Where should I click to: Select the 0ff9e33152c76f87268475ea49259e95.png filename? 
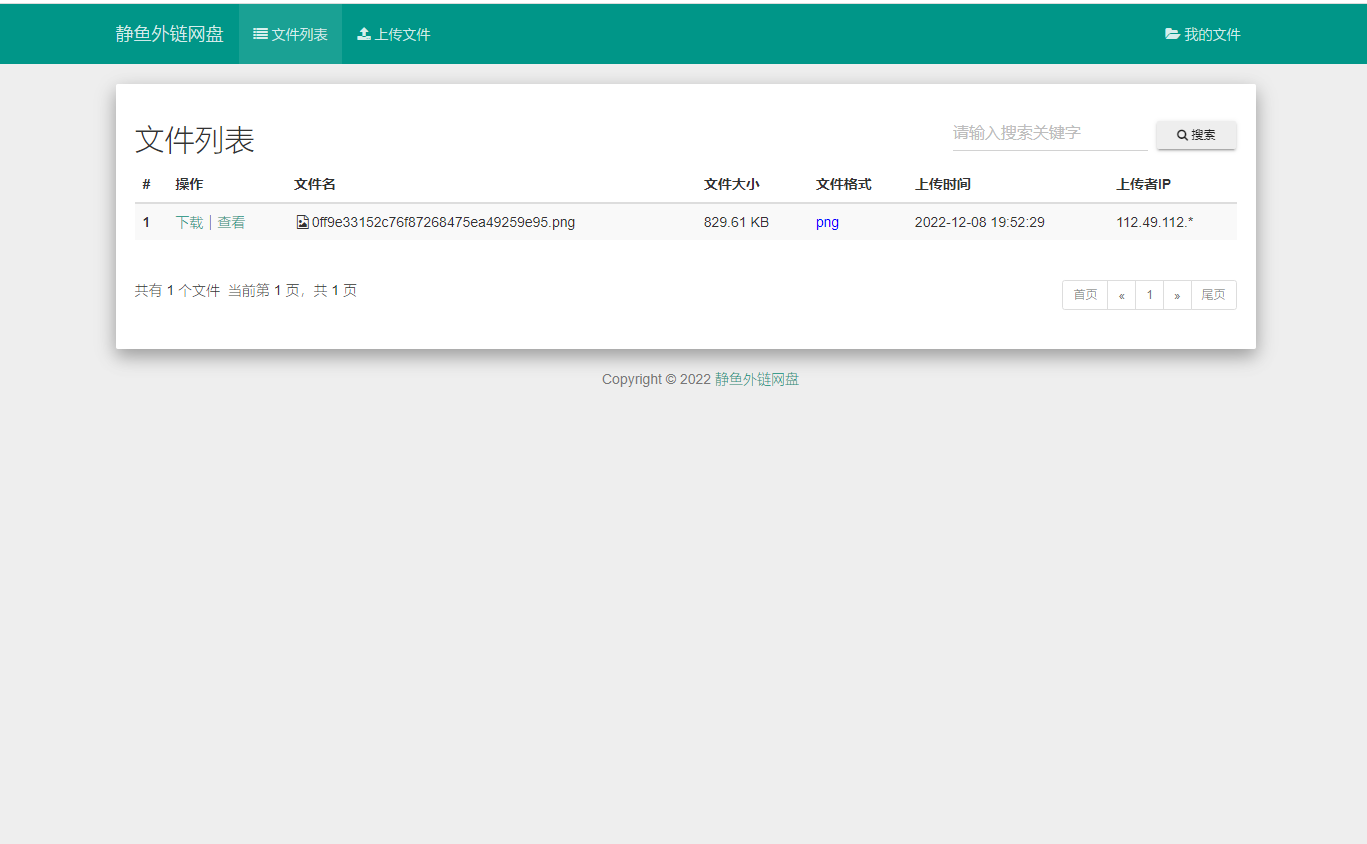pyautogui.click(x=443, y=222)
